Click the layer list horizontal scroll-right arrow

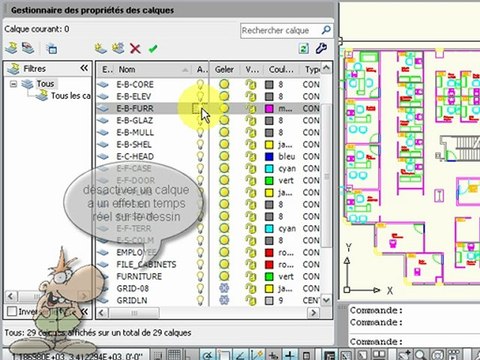[313, 313]
